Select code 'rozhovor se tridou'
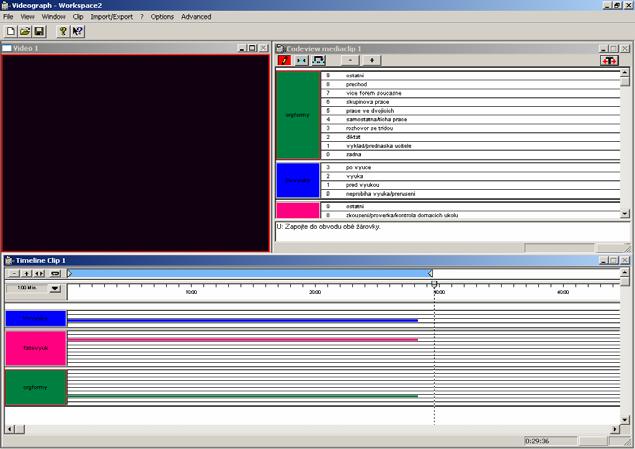Viewport: 635px width, 449px height. click(x=471, y=128)
